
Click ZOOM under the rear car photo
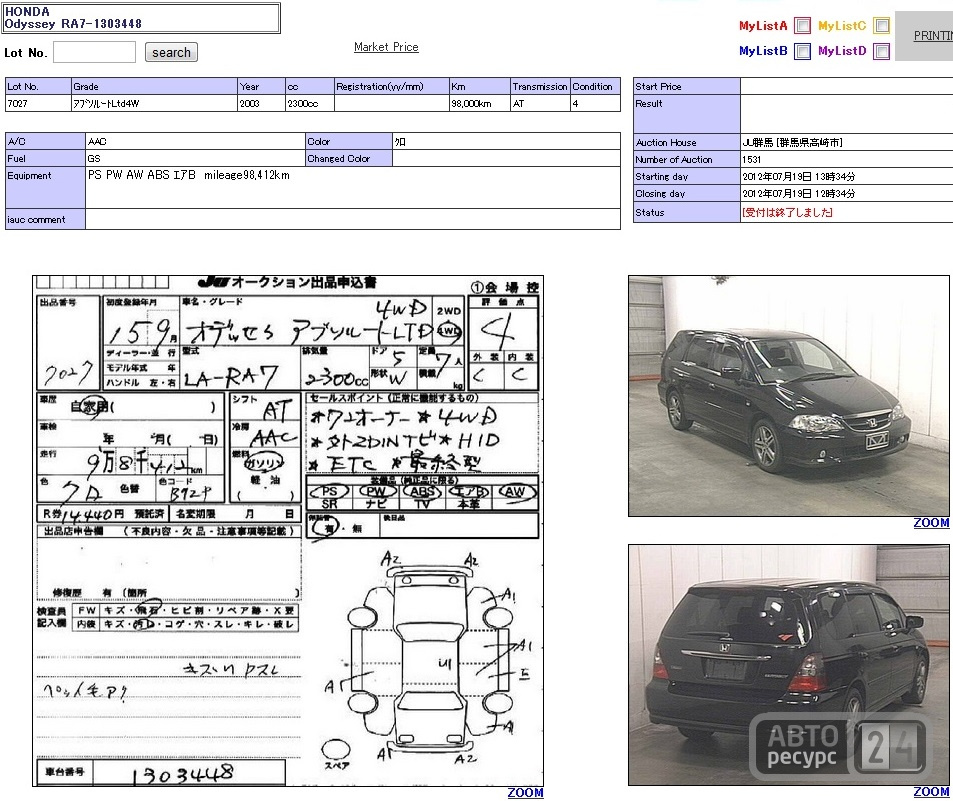point(931,791)
